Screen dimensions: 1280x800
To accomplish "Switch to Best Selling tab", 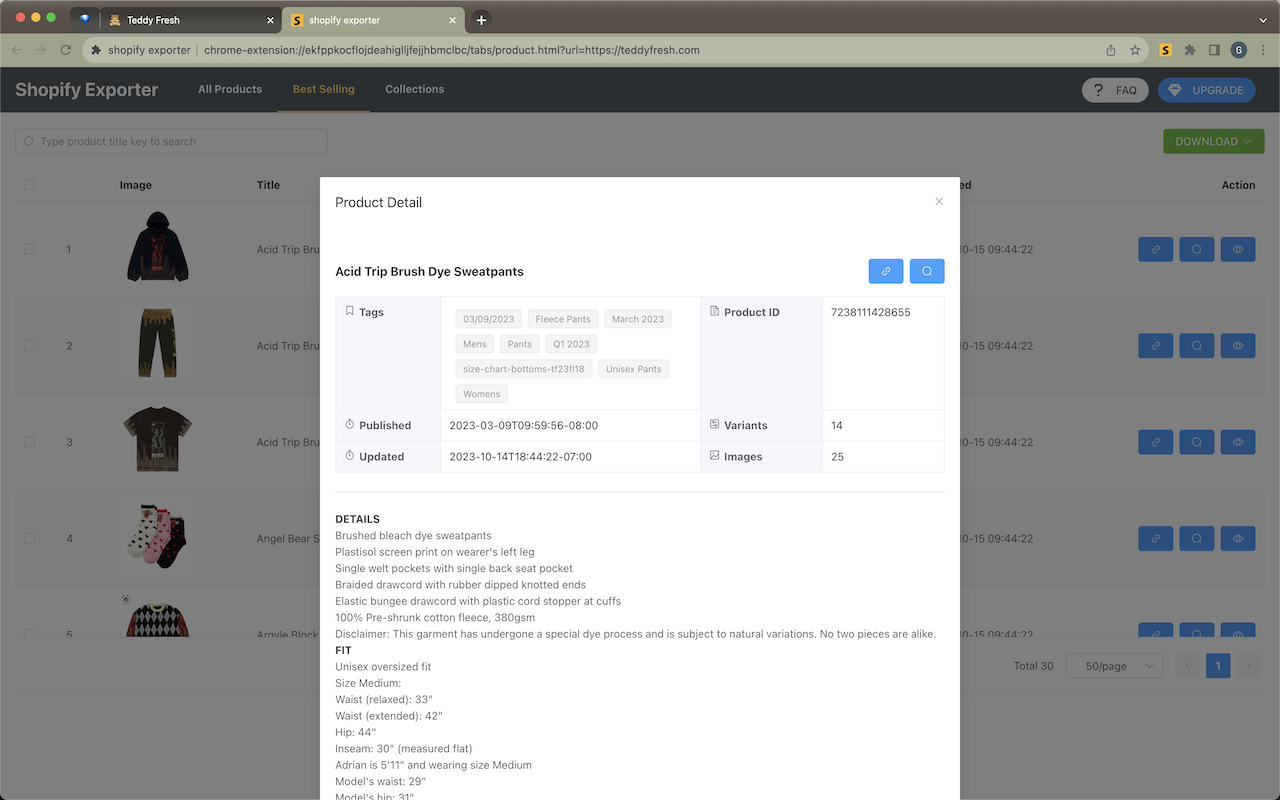I will [323, 89].
